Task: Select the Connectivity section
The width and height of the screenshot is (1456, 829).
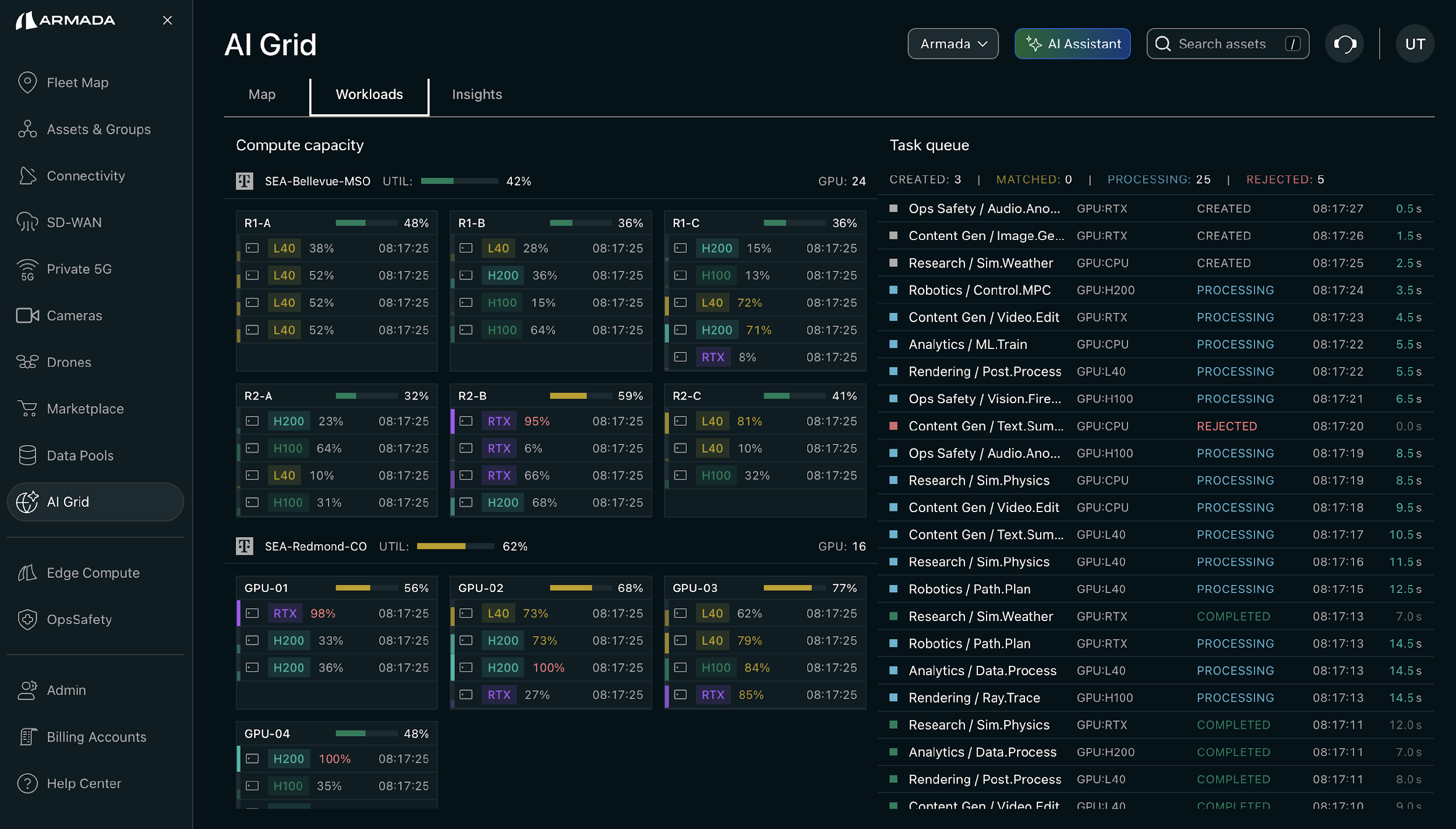Action: click(x=86, y=175)
